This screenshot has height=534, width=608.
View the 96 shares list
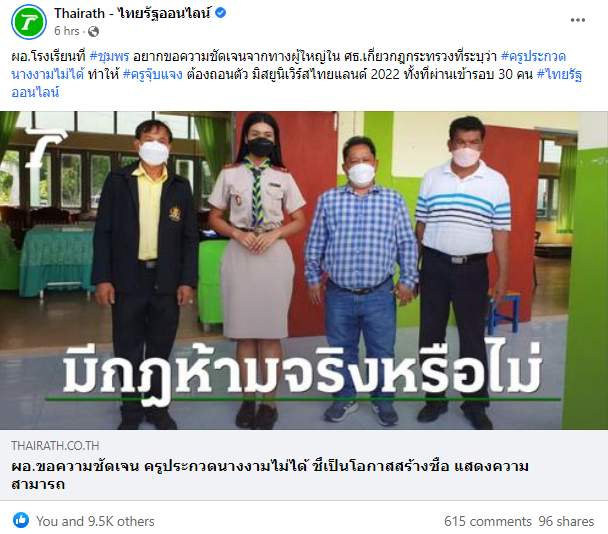coord(566,521)
